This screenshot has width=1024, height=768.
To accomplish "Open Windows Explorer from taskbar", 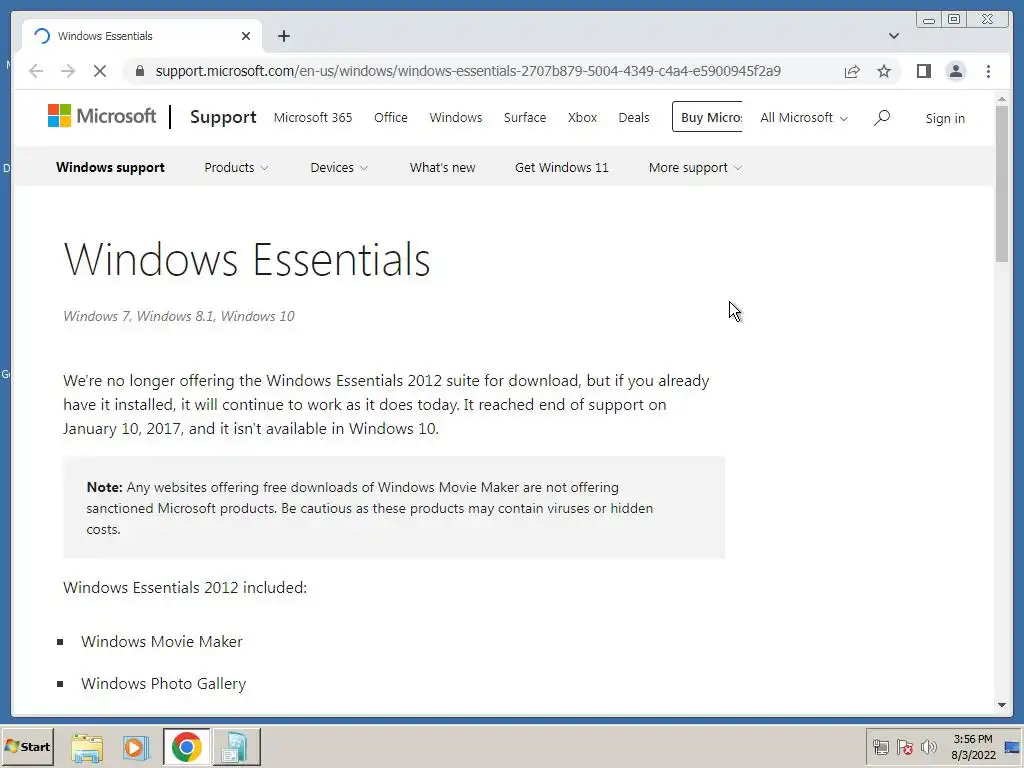I will tap(87, 747).
